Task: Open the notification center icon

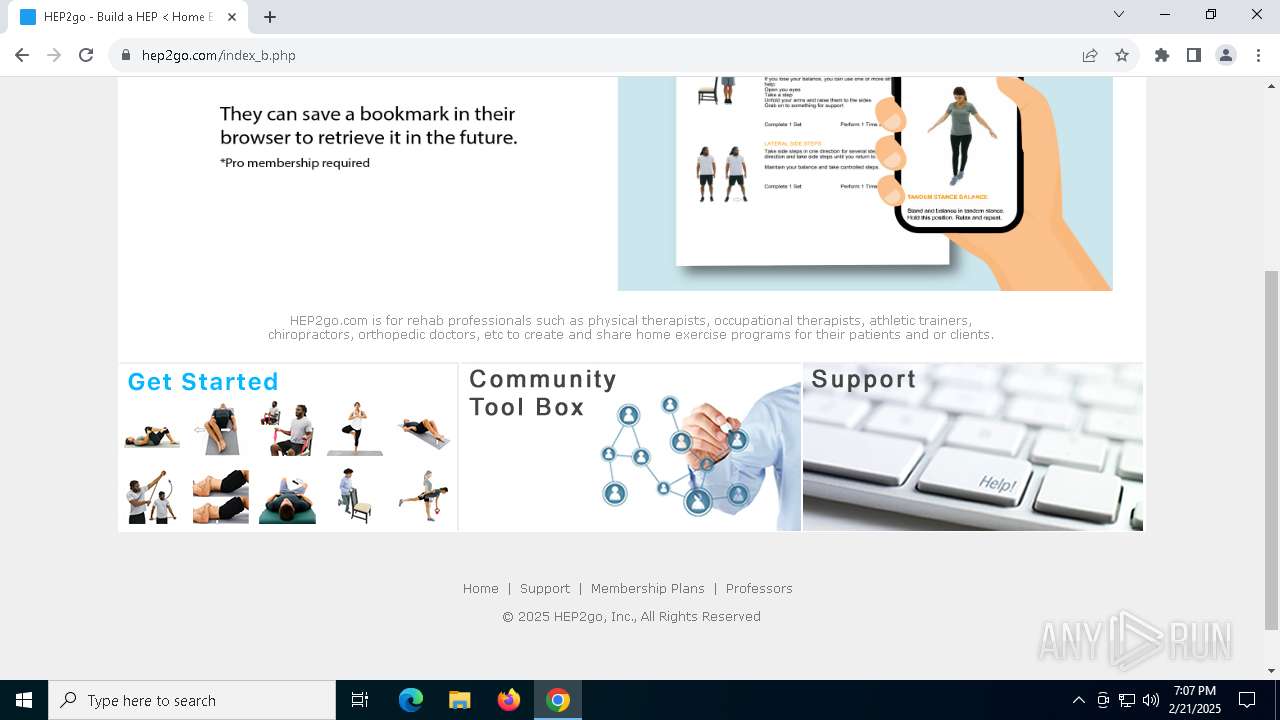Action: [1247, 700]
